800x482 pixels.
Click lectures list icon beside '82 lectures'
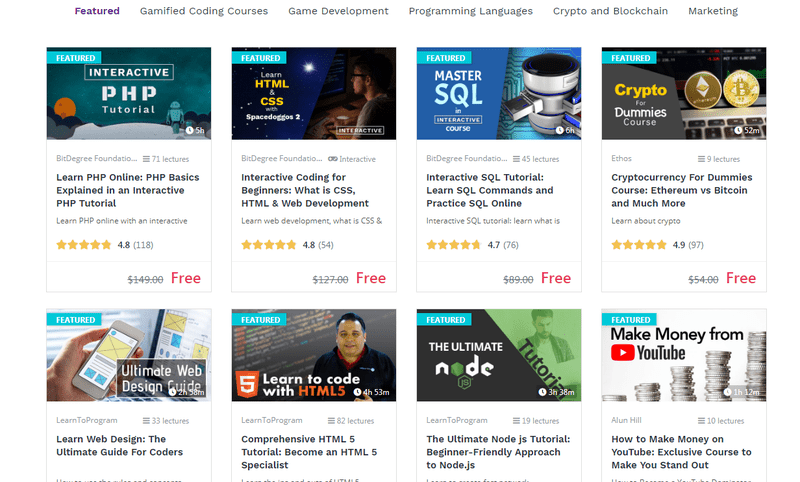click(332, 421)
